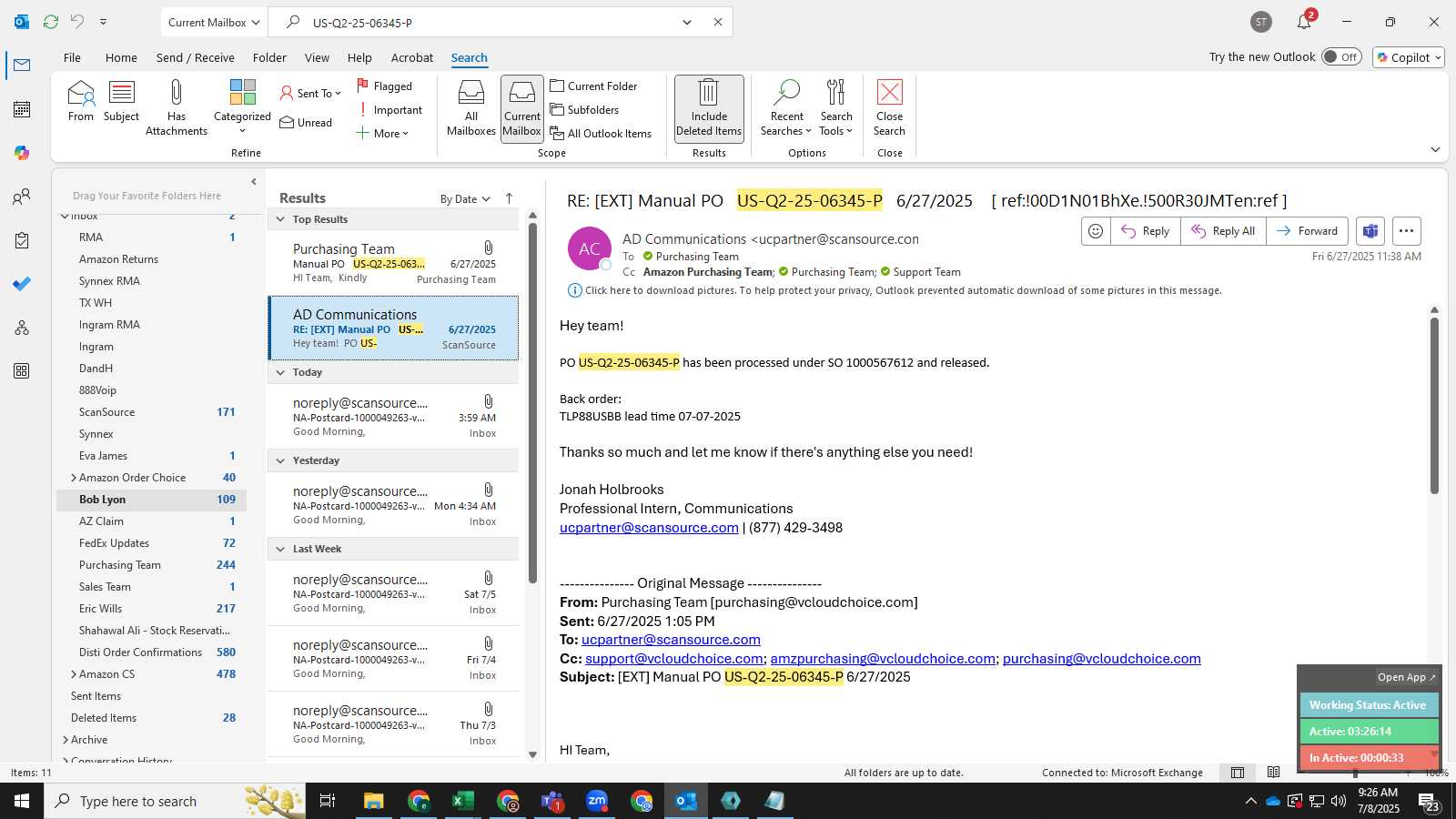Click the search query input field
The height and width of the screenshot is (819, 1456).
point(491,22)
